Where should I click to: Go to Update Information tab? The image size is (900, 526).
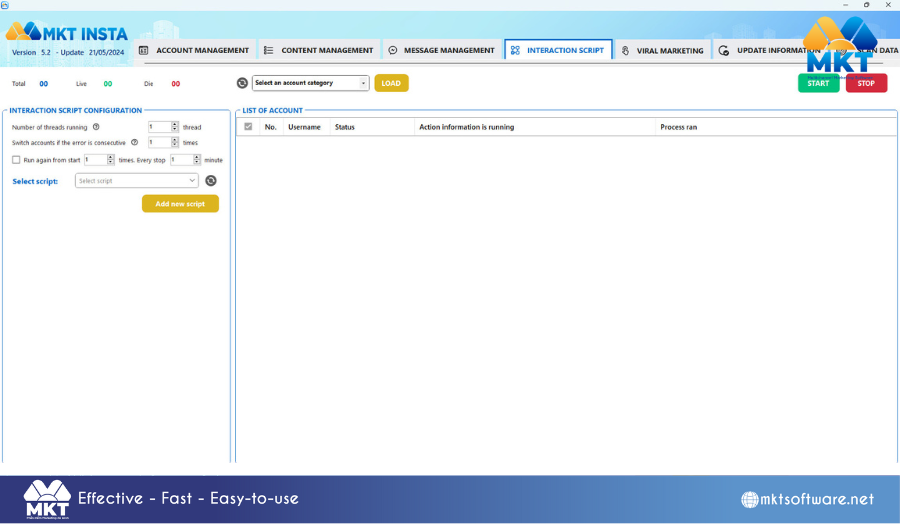(x=769, y=50)
